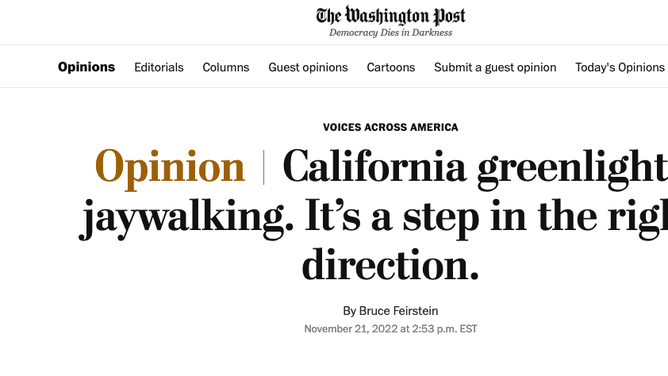Open the Columns nav item
Viewport: 668px width, 376px height.
226,67
